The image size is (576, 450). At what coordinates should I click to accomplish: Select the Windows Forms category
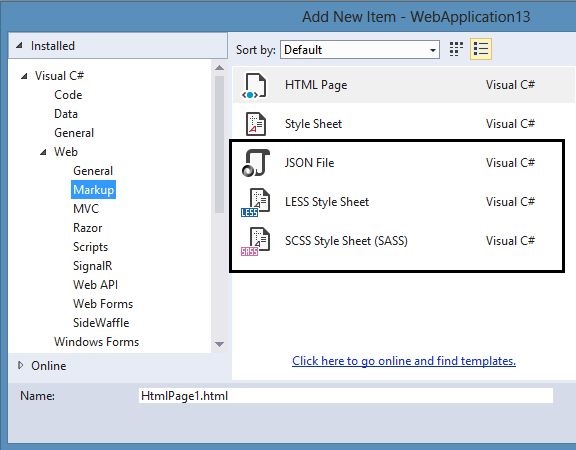pos(97,342)
